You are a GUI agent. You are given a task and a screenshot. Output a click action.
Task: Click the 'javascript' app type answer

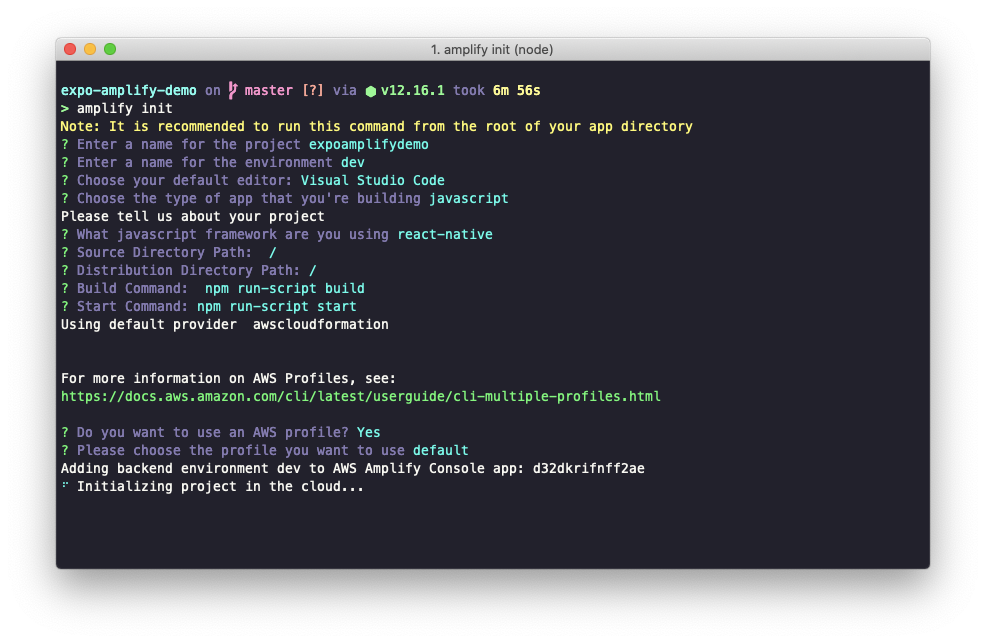click(468, 199)
